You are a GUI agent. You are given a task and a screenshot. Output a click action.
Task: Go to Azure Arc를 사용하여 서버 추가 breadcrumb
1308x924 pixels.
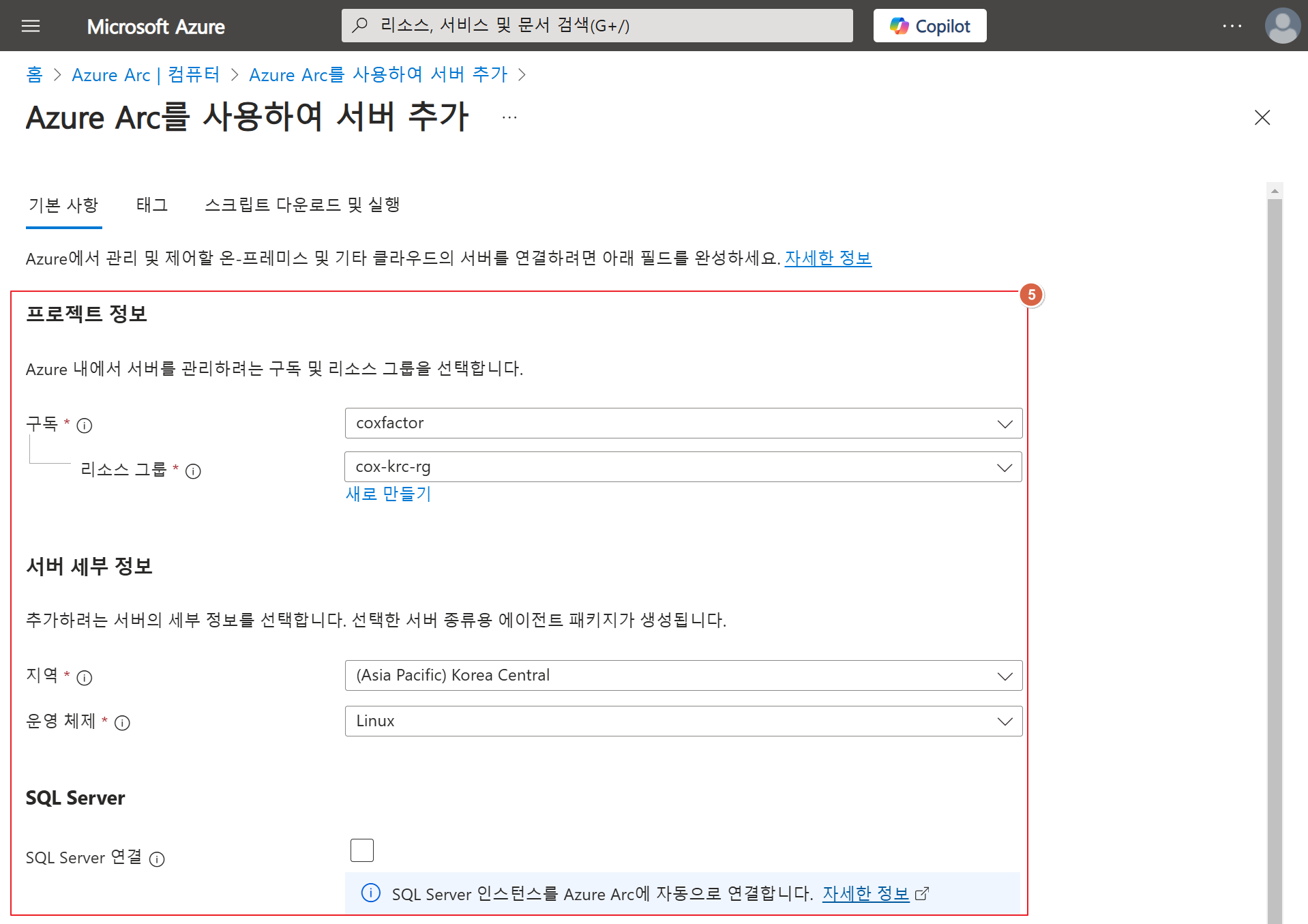tap(378, 74)
